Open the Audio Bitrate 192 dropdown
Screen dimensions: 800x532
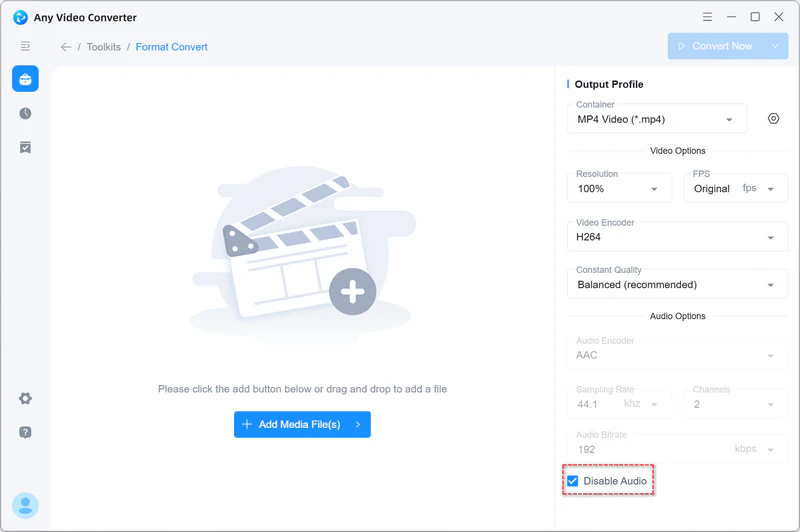point(678,449)
